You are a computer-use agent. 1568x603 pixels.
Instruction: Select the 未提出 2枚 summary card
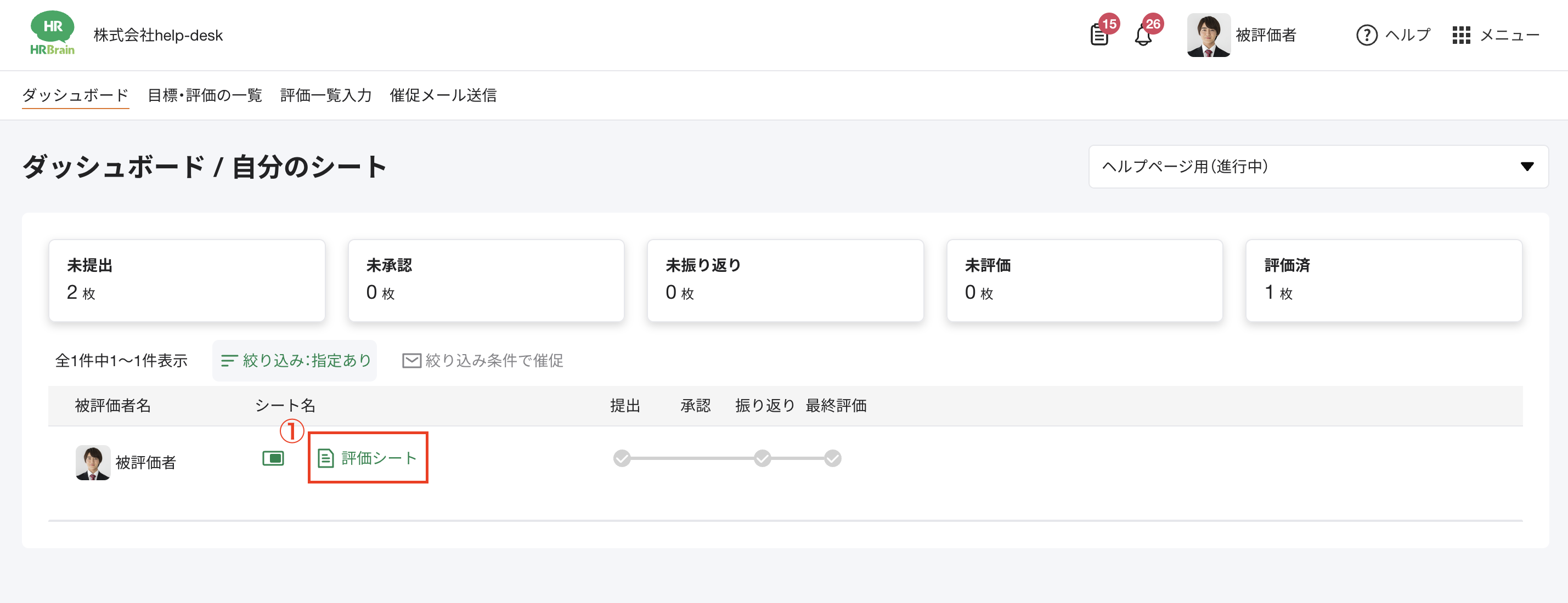tap(186, 281)
